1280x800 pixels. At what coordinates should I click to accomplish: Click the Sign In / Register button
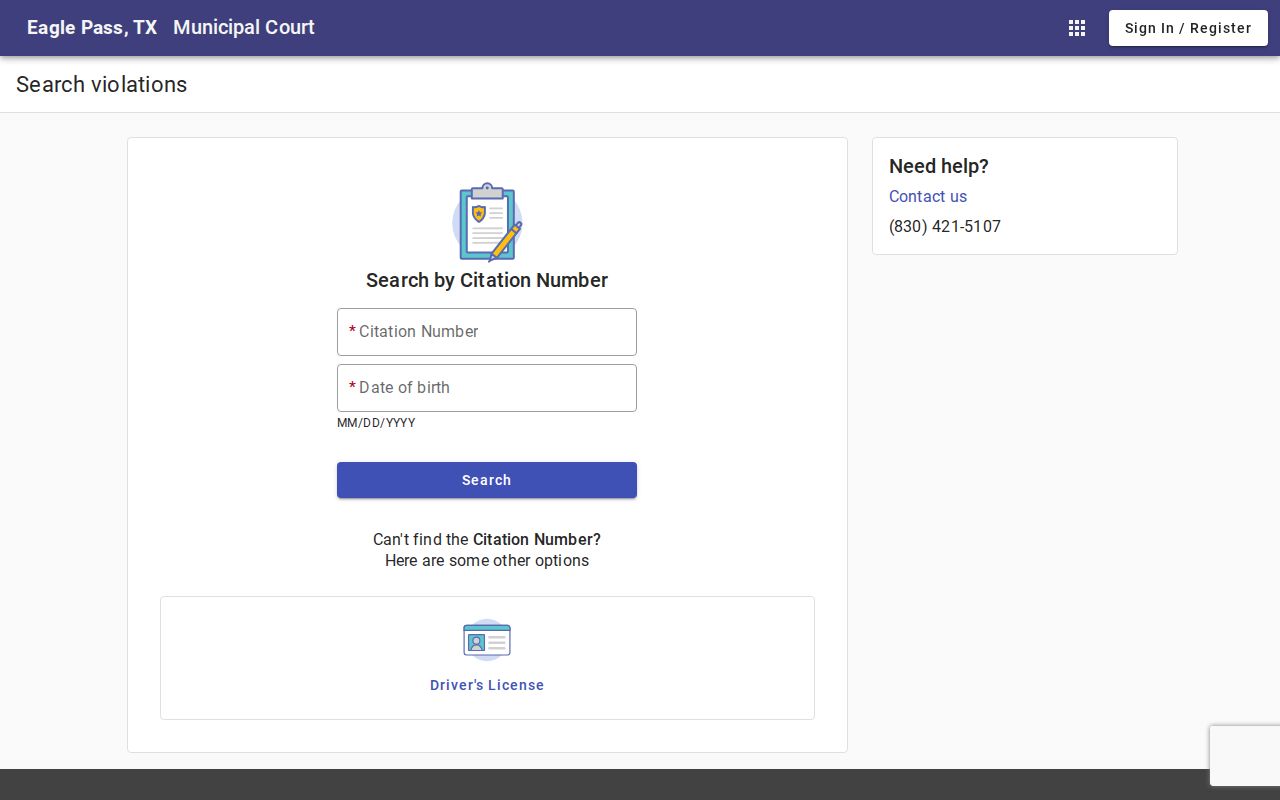pos(1188,28)
